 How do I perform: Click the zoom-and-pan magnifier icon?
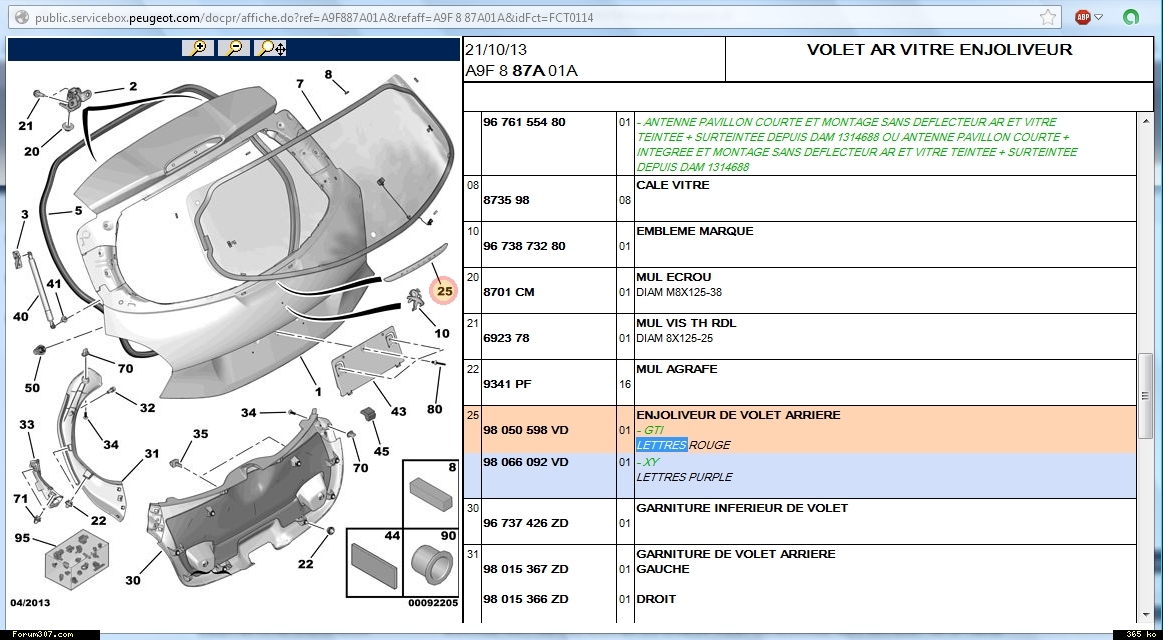[x=270, y=48]
